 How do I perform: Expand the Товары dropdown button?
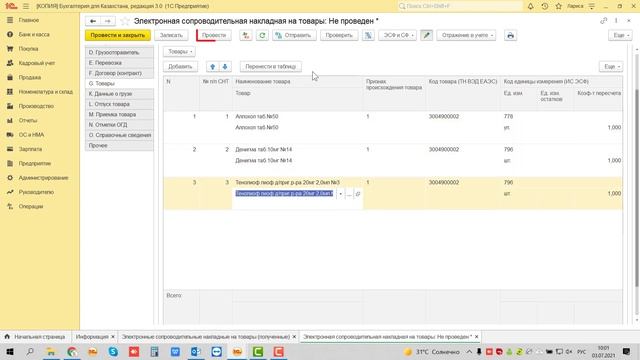click(x=179, y=52)
